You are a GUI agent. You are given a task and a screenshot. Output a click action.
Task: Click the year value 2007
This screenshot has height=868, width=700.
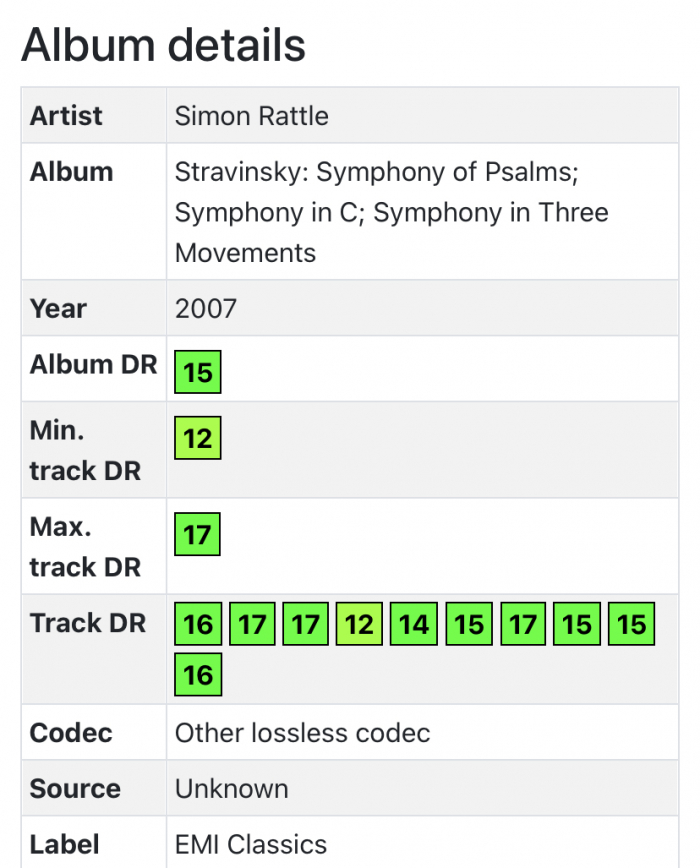(x=206, y=308)
